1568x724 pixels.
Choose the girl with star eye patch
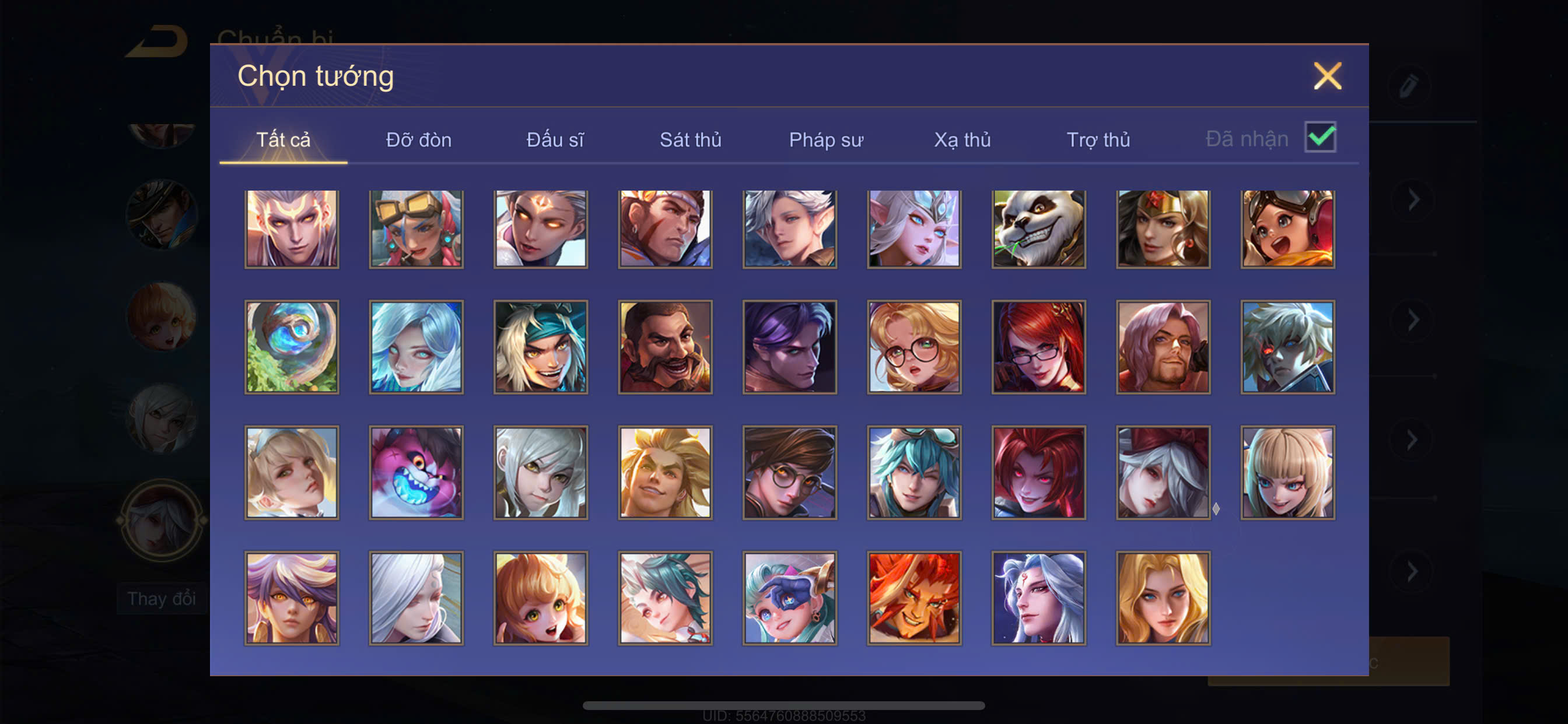(x=789, y=598)
